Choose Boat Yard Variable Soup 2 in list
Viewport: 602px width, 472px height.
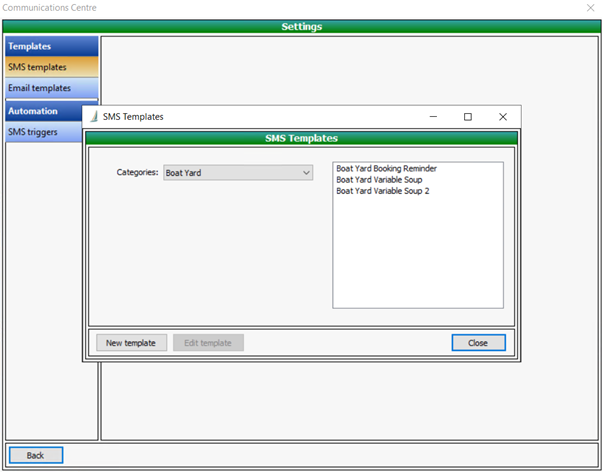pyautogui.click(x=382, y=191)
